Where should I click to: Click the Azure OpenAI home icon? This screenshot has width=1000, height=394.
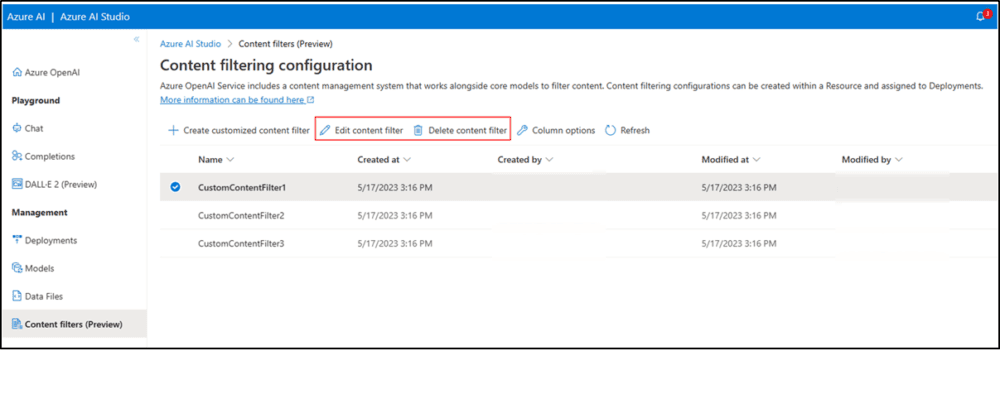pyautogui.click(x=17, y=73)
